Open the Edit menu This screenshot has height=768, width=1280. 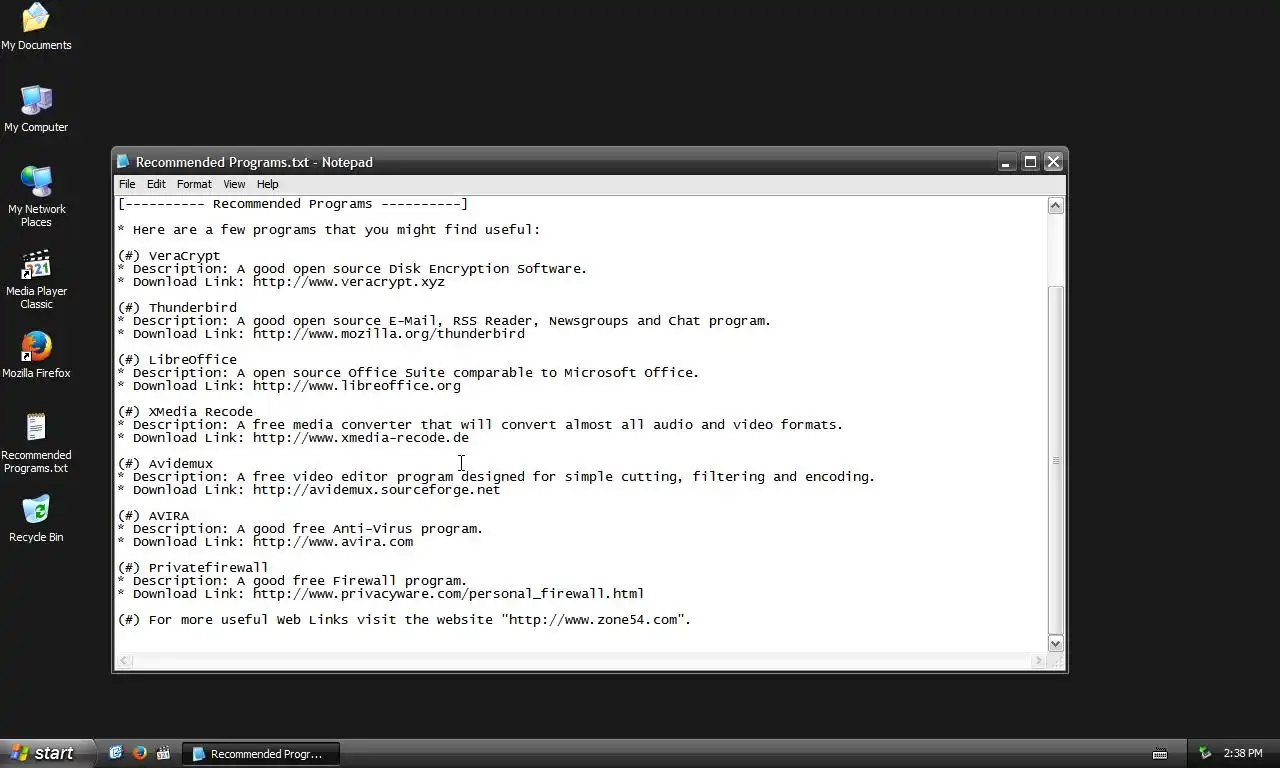click(x=156, y=184)
